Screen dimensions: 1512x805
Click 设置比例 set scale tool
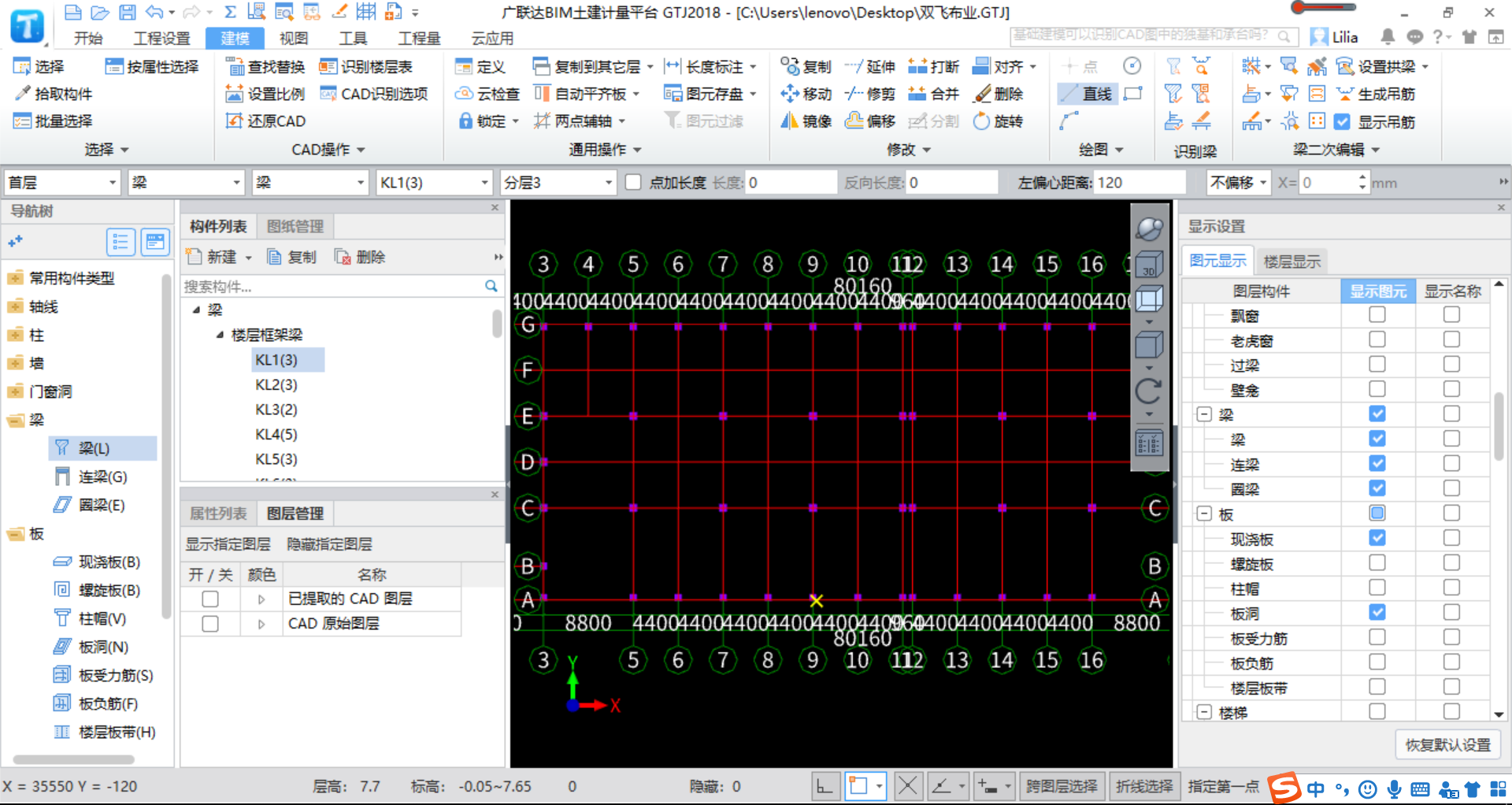tap(266, 94)
